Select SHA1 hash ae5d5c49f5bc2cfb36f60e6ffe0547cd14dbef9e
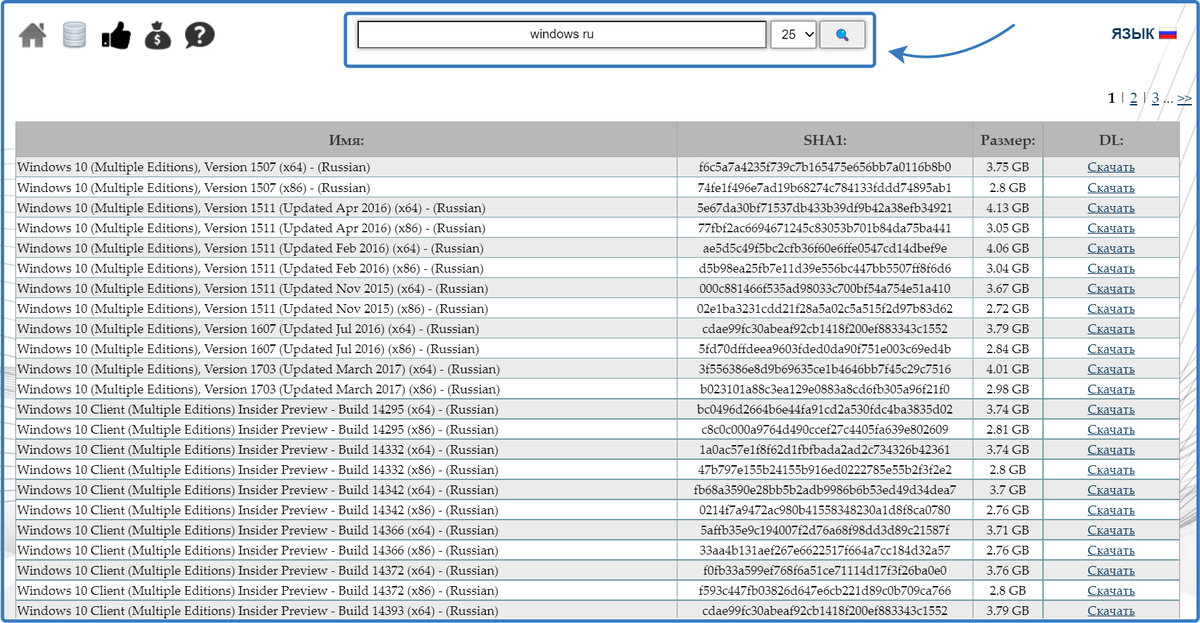 [825, 248]
